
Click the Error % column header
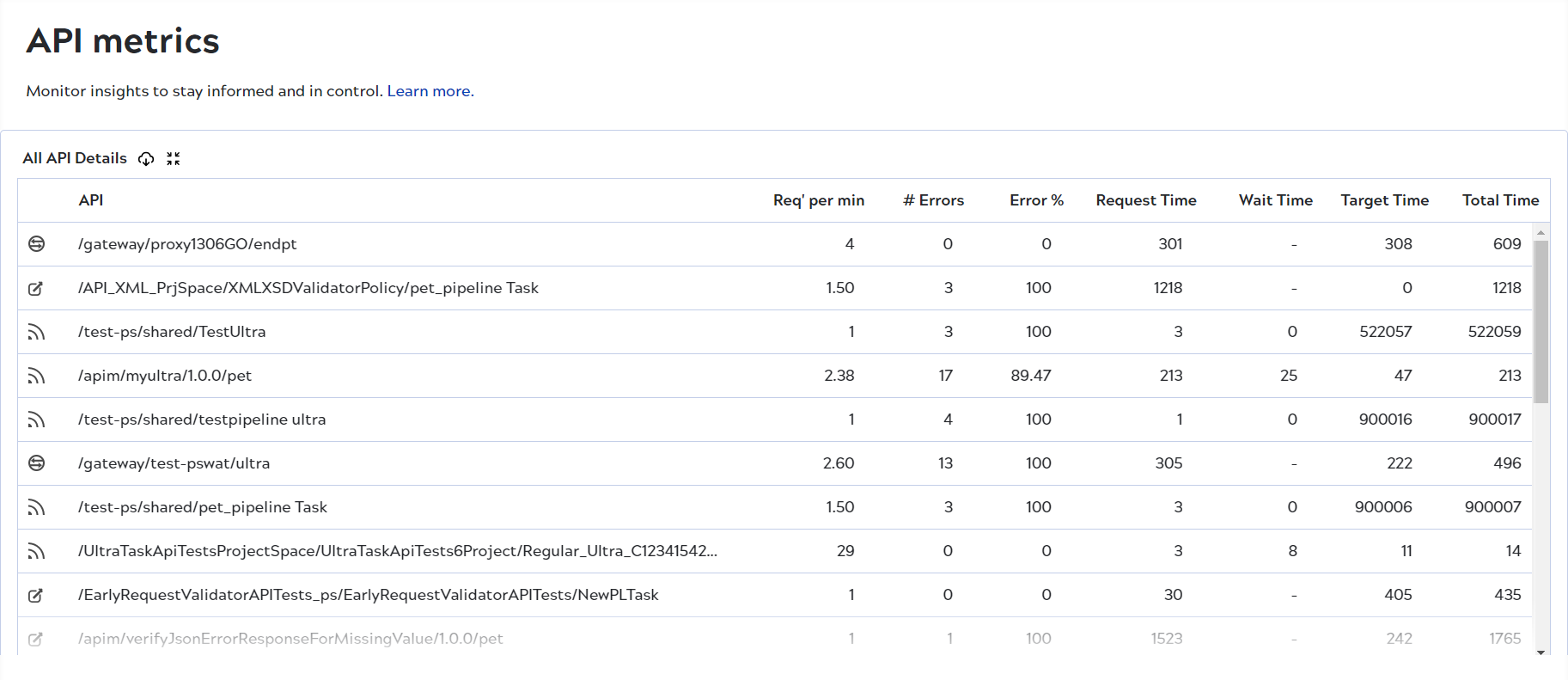point(1036,200)
